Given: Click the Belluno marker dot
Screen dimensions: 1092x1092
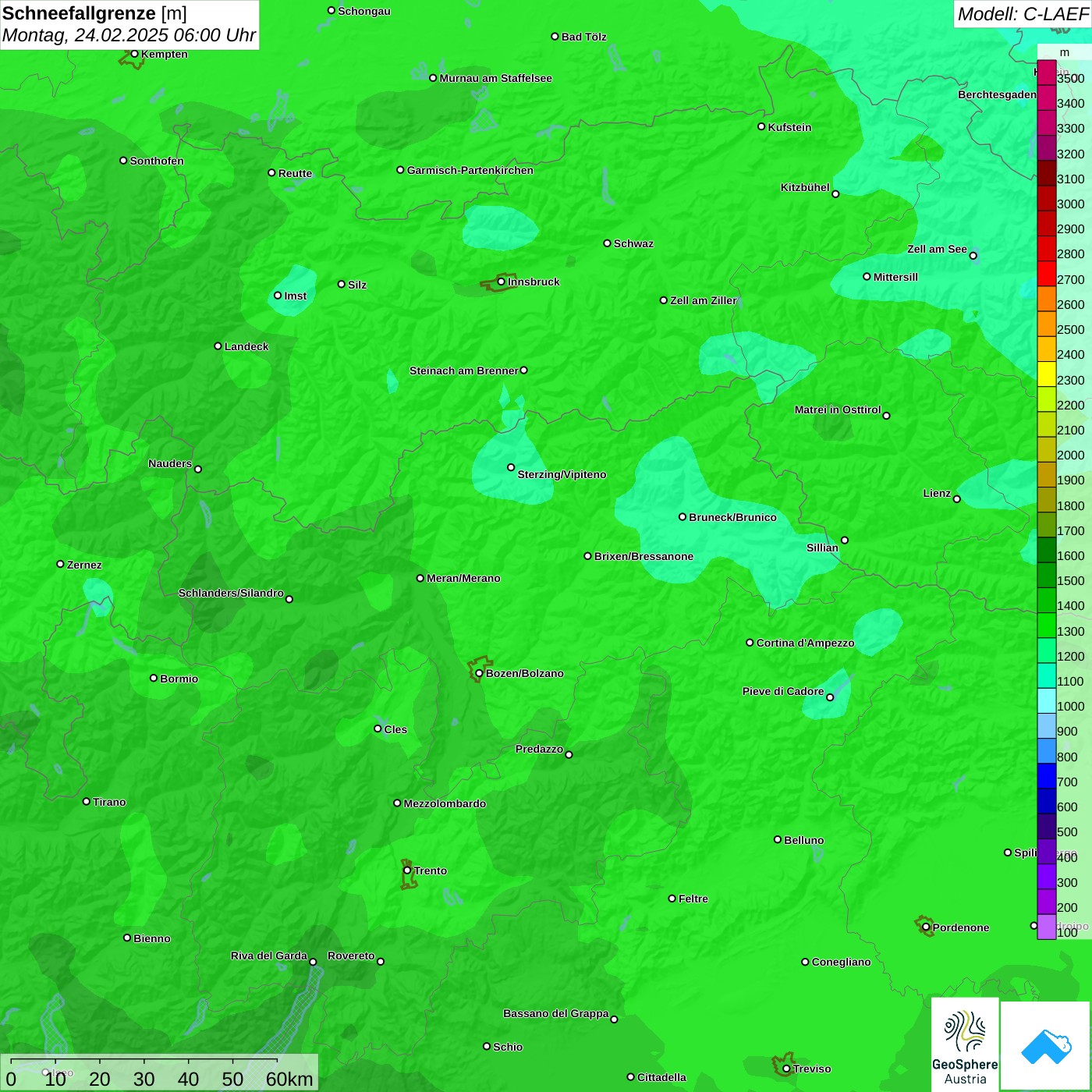Looking at the screenshot, I should 778,839.
